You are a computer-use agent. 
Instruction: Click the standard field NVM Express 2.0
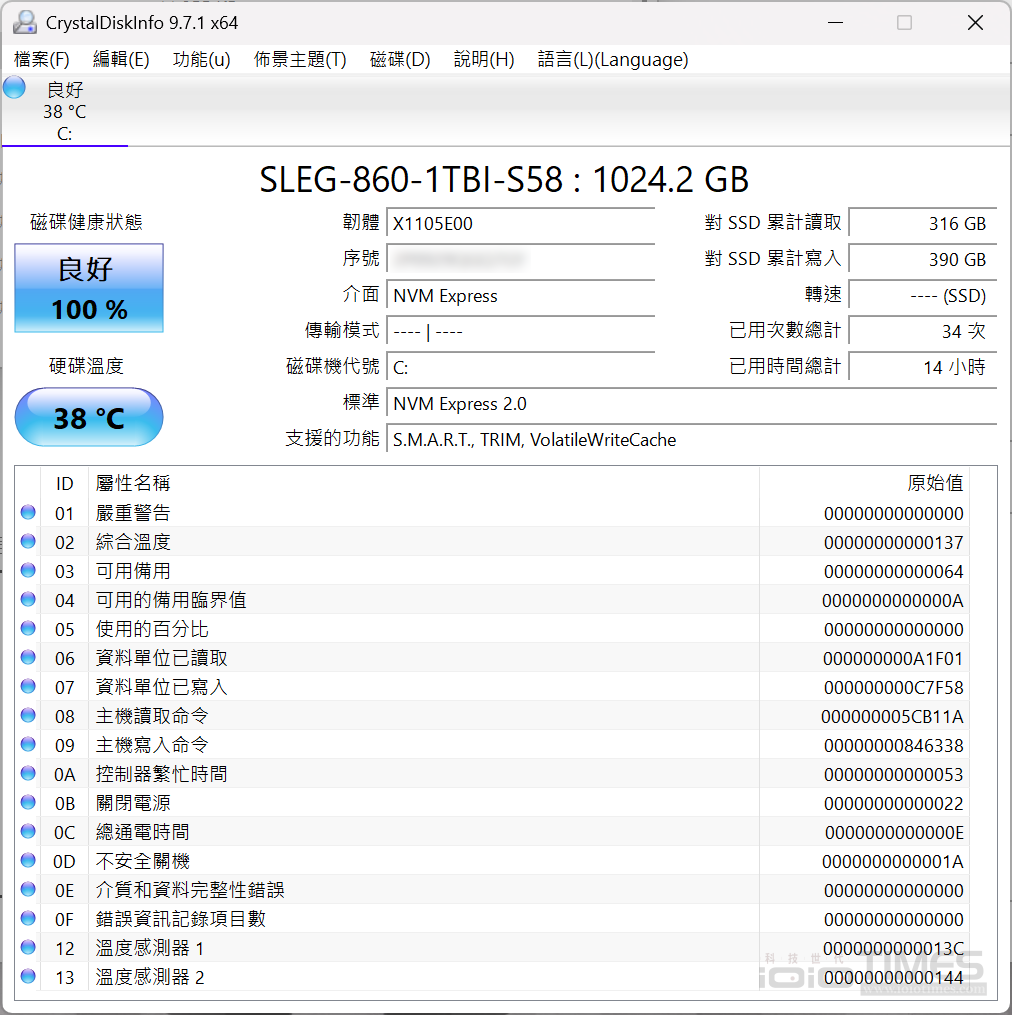tap(692, 404)
